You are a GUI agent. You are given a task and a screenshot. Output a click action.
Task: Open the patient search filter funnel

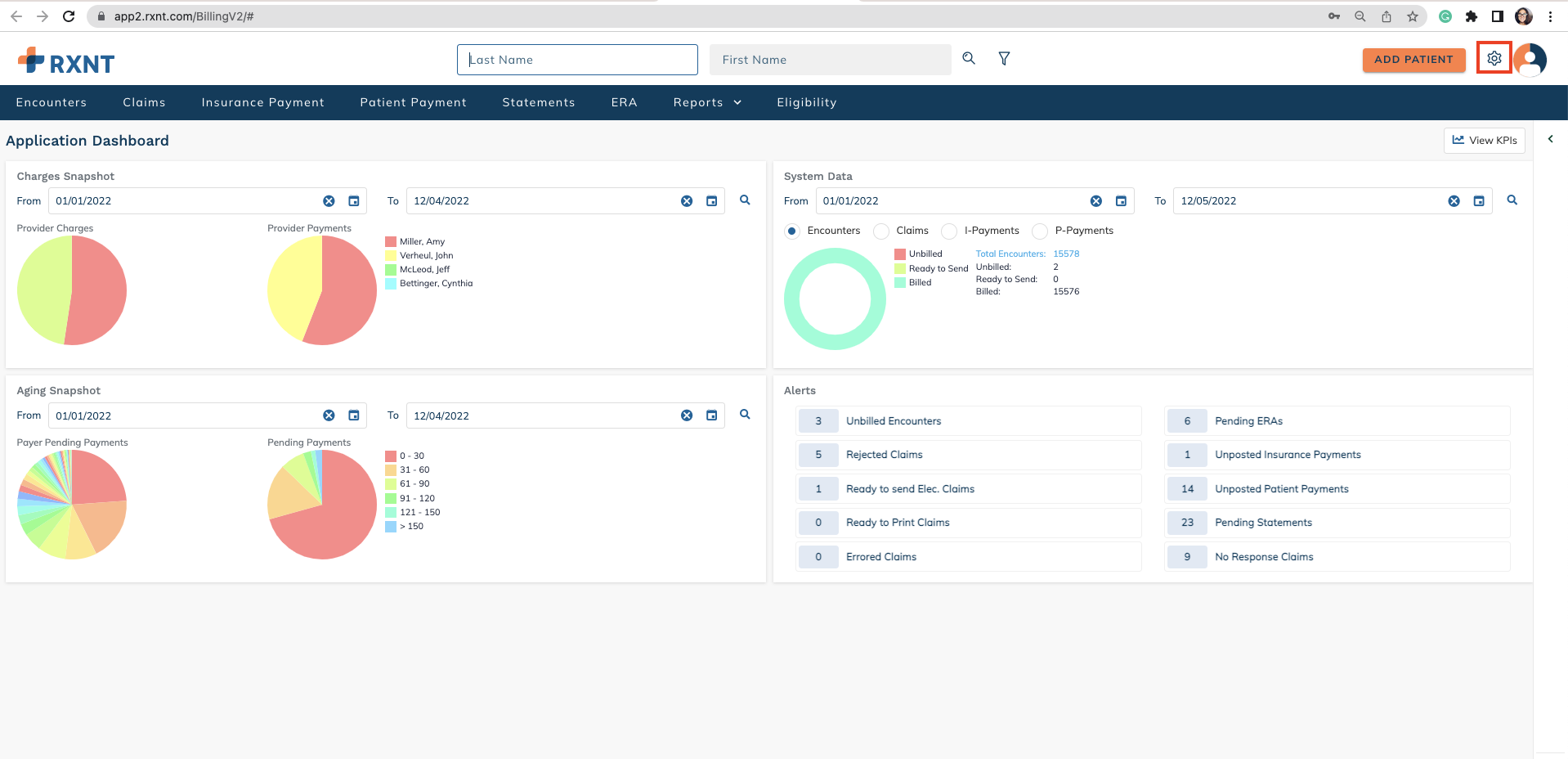1004,58
